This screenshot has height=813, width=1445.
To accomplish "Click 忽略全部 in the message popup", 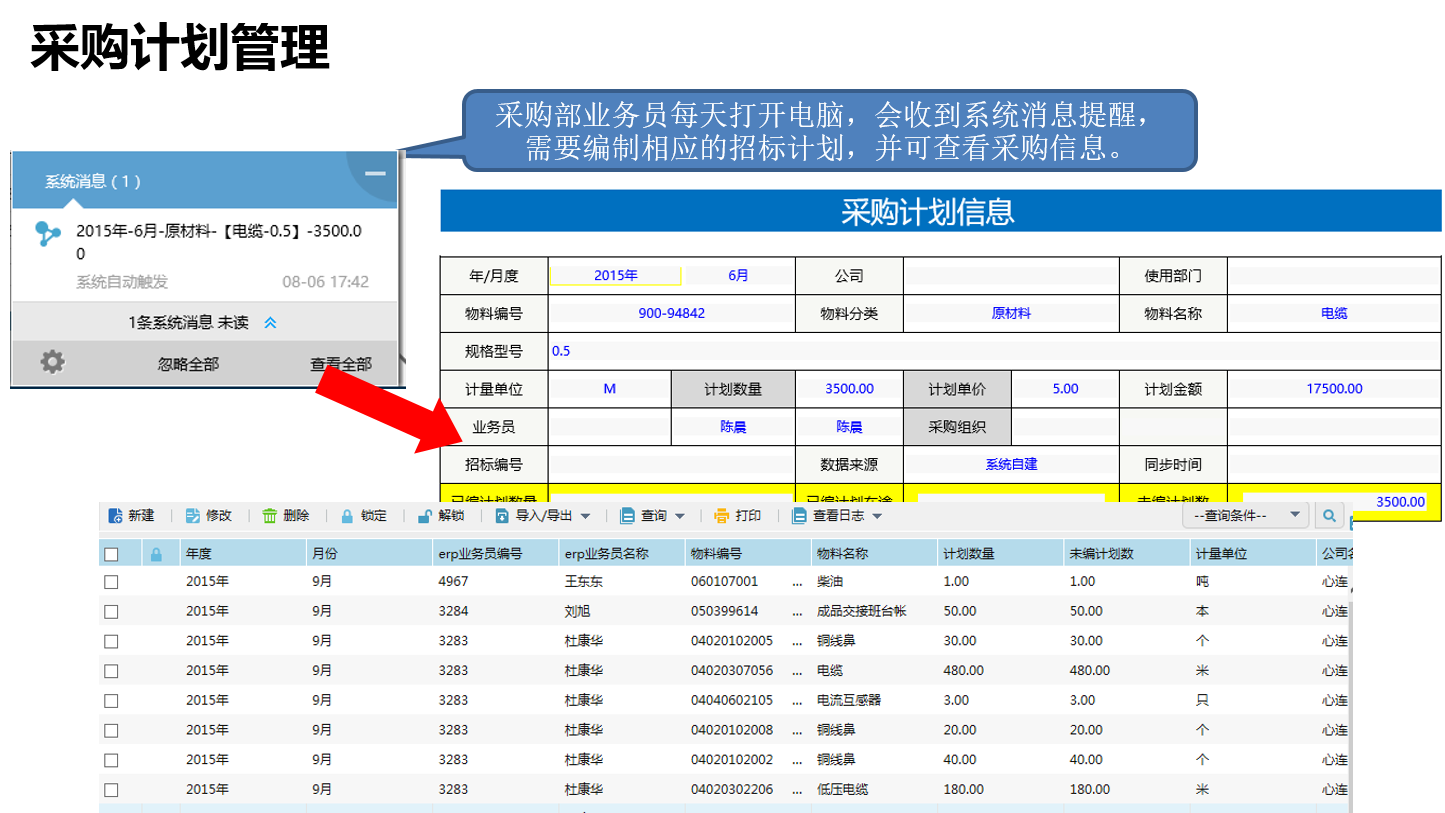I will click(188, 364).
